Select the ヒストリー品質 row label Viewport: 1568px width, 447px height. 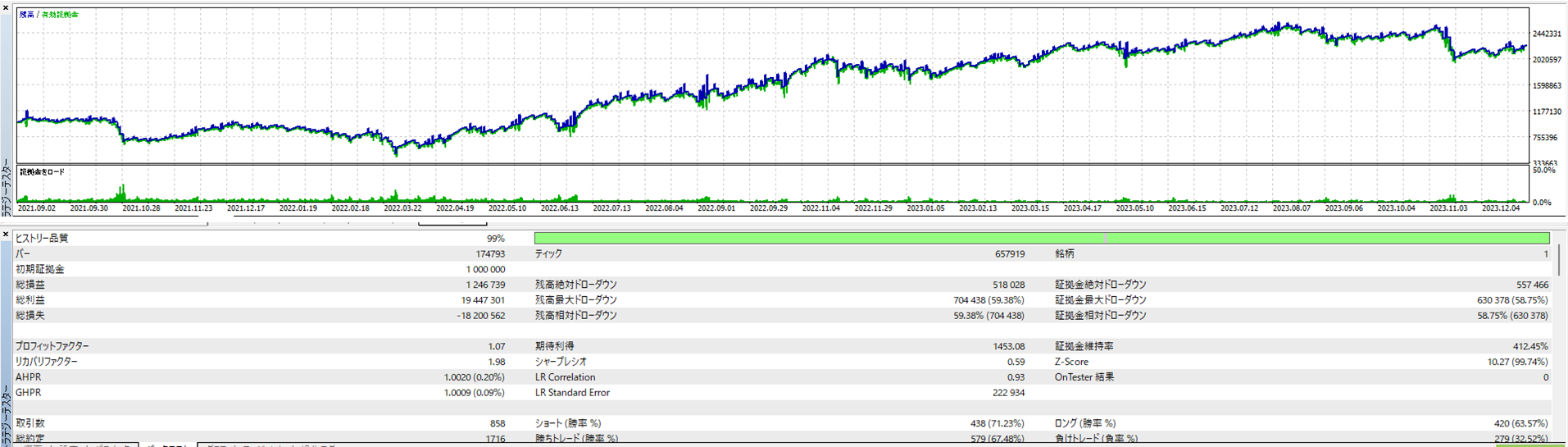click(x=42, y=239)
